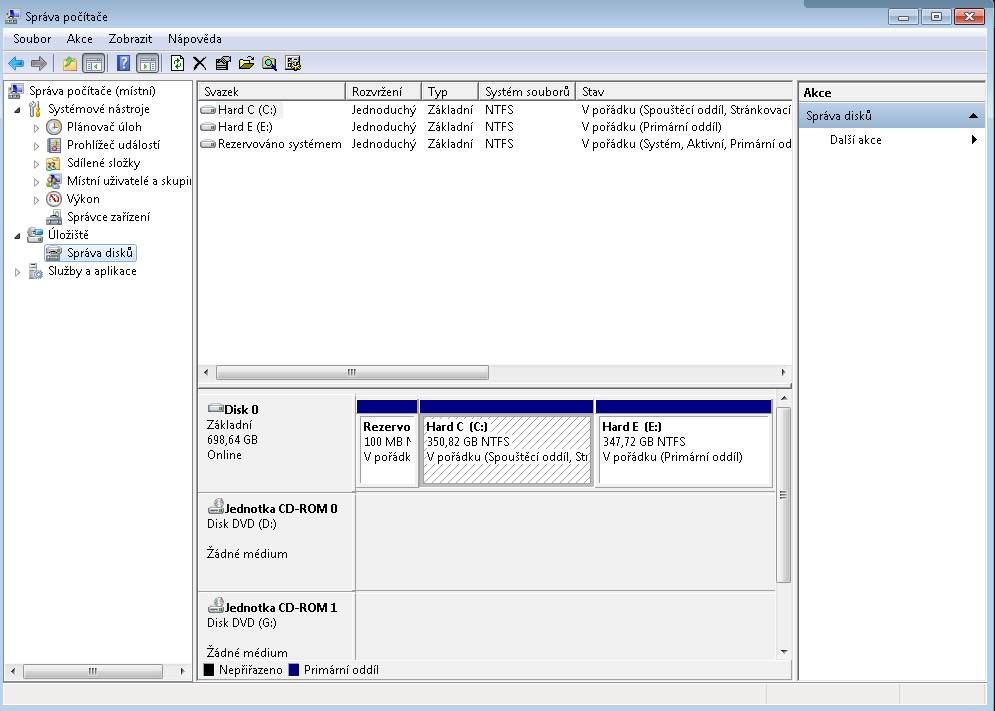Toggle the action pane toolbar icon

148,63
